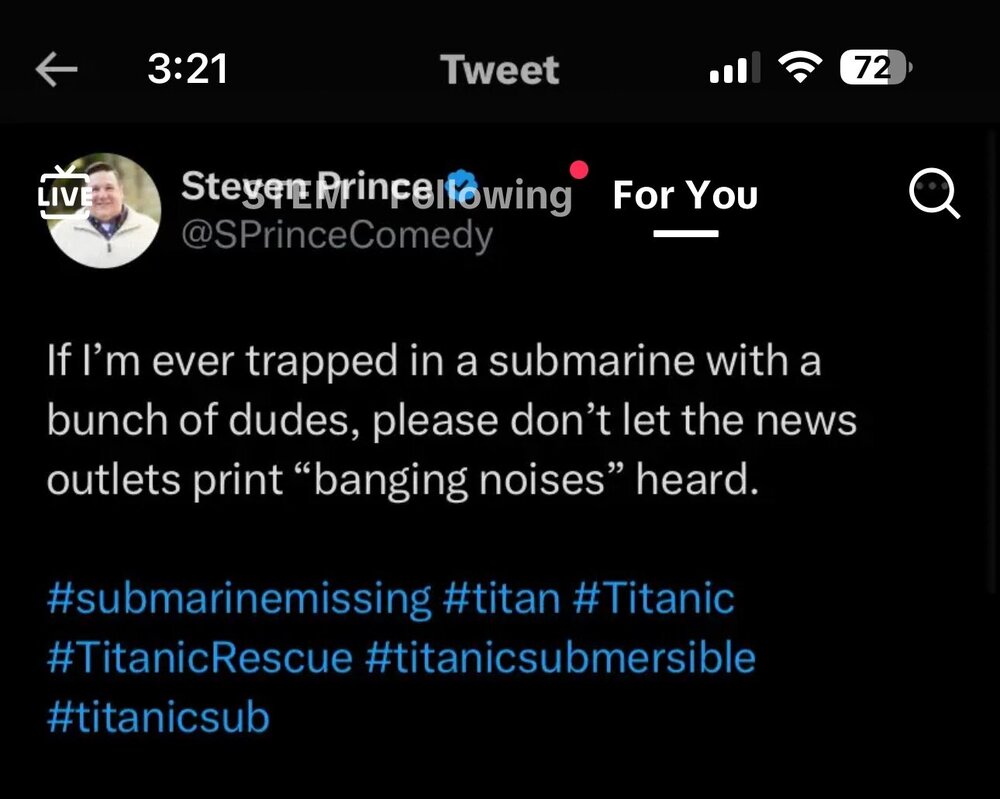
Task: Tap the red notification dot
Action: (577, 169)
